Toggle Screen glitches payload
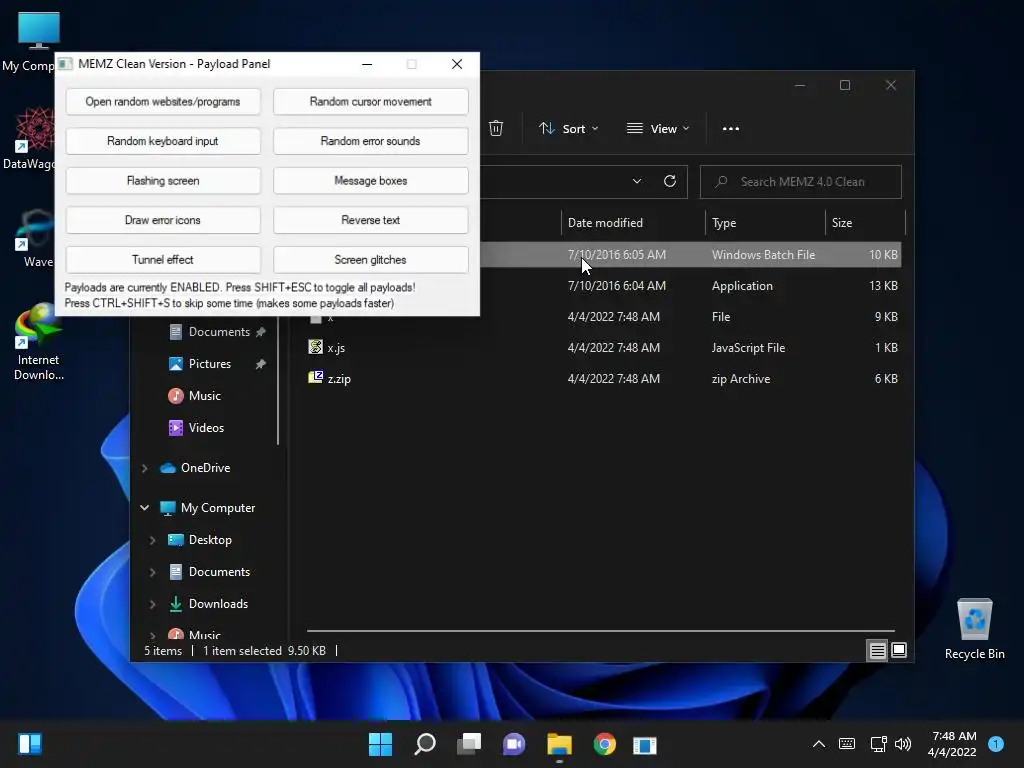The width and height of the screenshot is (1024, 768). pyautogui.click(x=370, y=260)
